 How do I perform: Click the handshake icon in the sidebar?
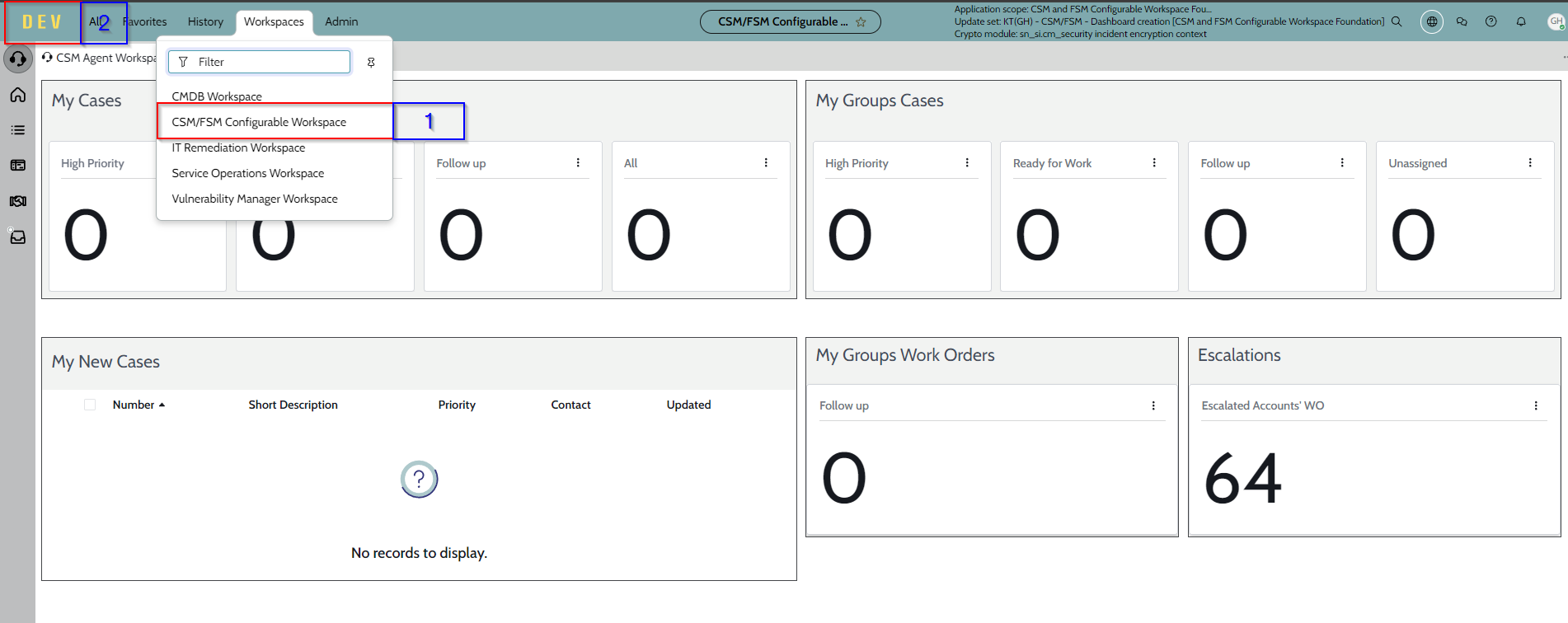(18, 201)
